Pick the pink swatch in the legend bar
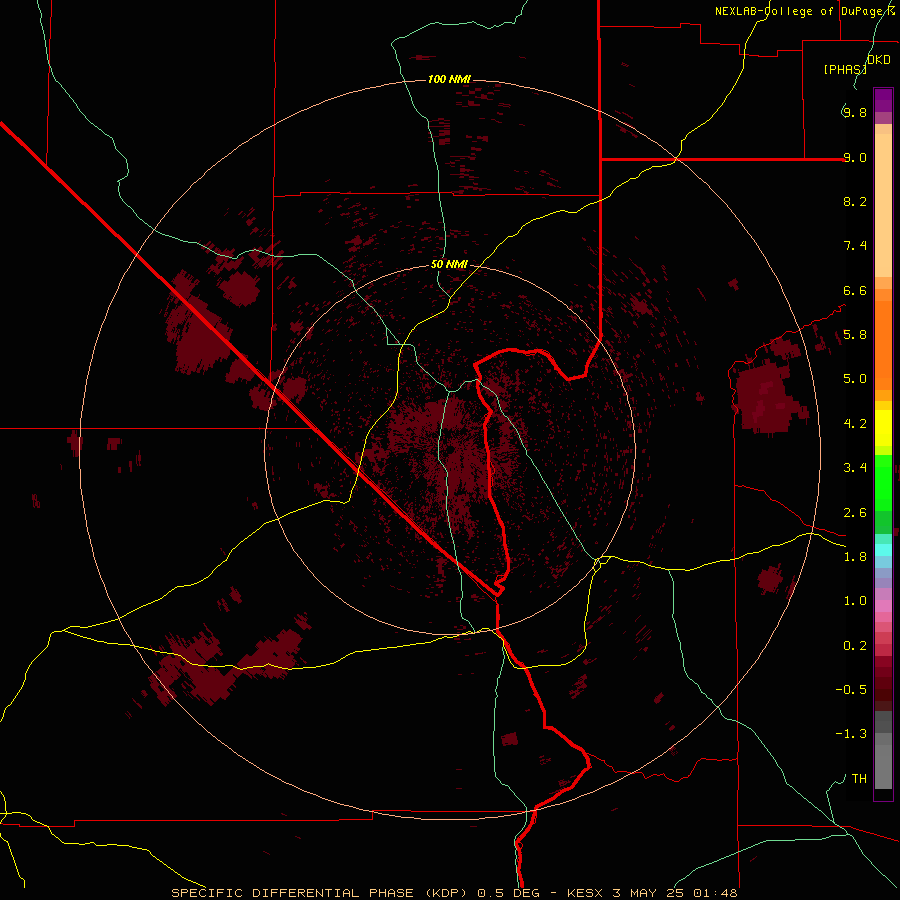The width and height of the screenshot is (900, 900). point(883,606)
